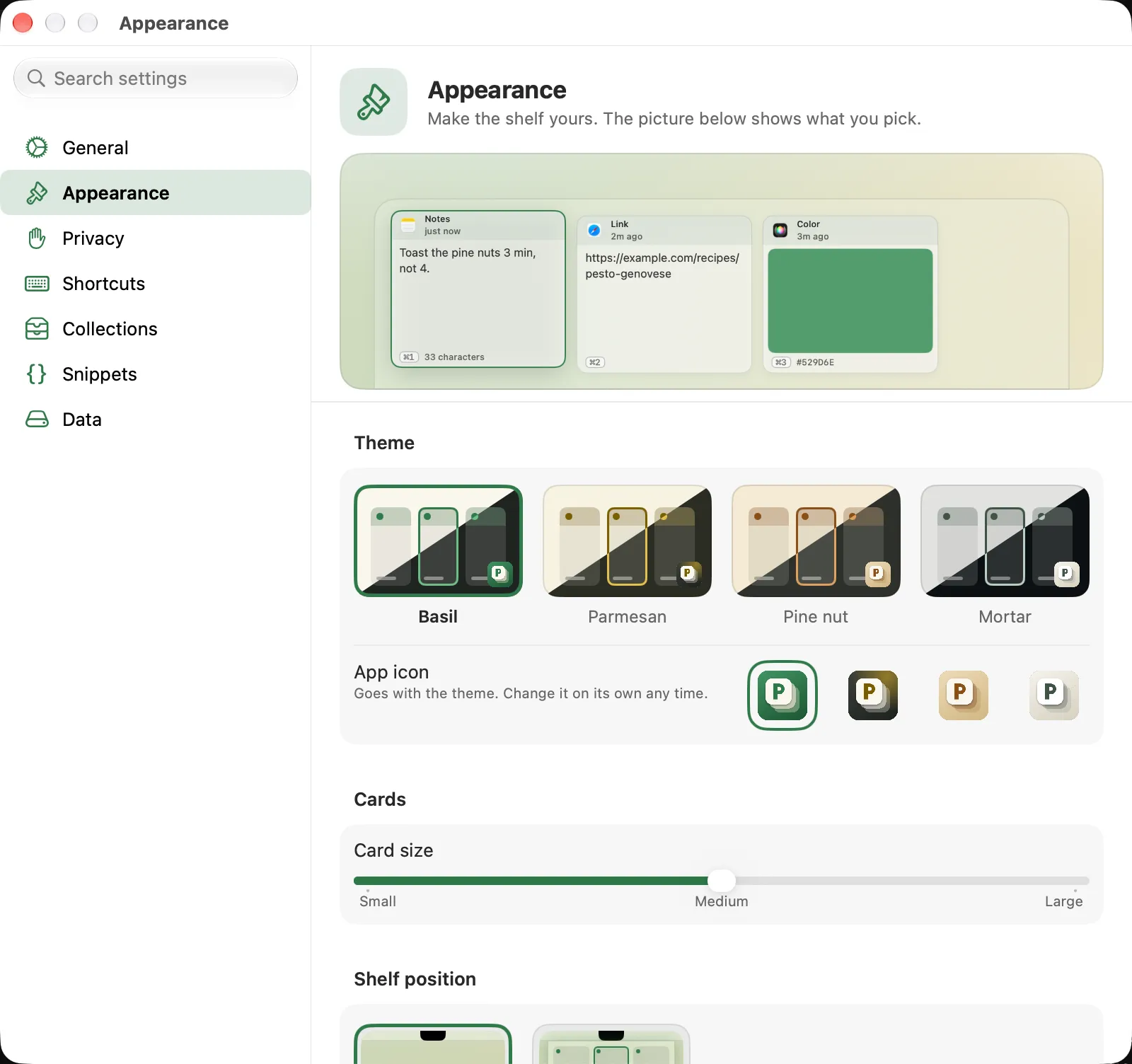This screenshot has width=1132, height=1064.
Task: Choose the green Basil app icon
Action: coord(782,695)
